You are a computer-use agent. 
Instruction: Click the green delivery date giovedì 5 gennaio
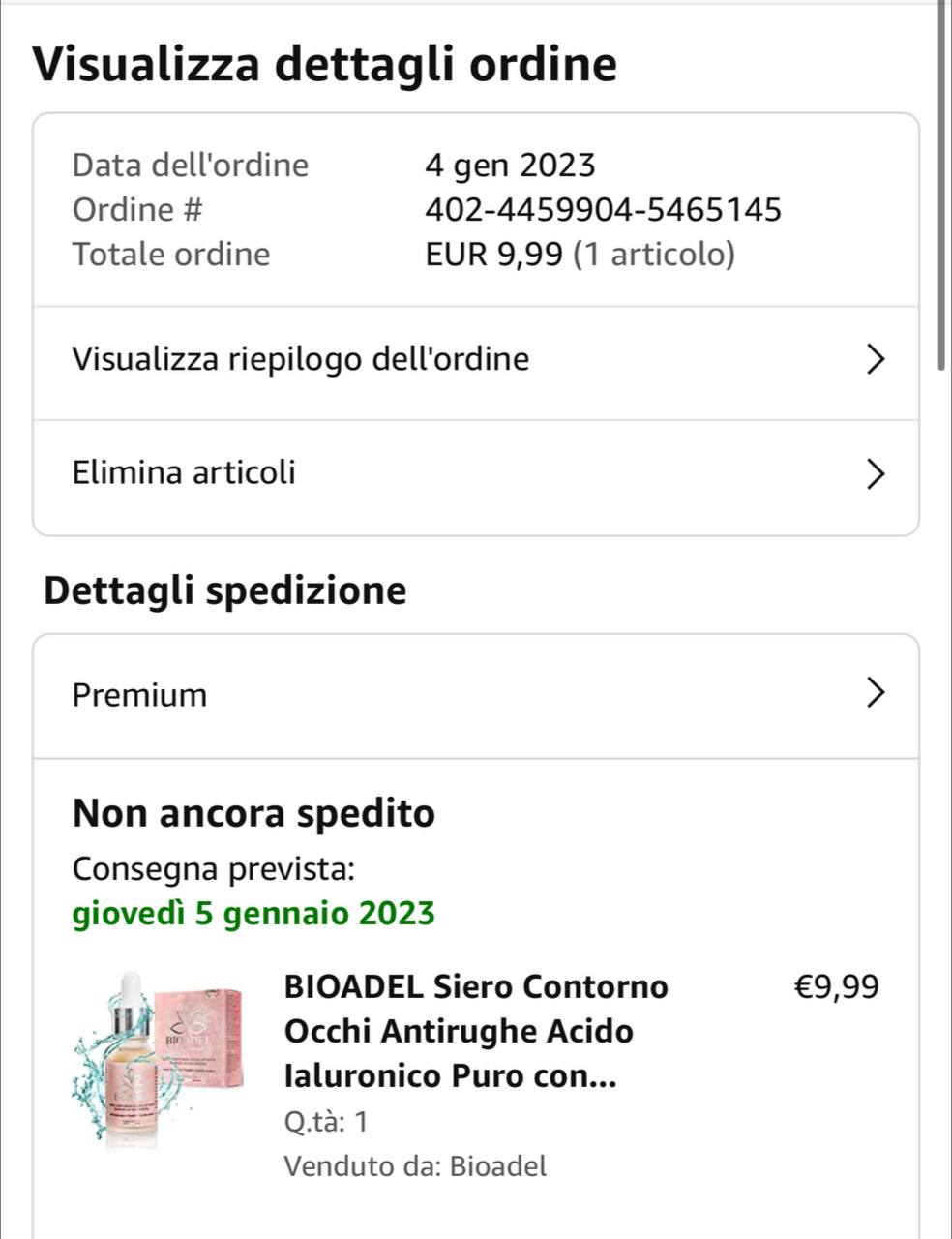(253, 914)
